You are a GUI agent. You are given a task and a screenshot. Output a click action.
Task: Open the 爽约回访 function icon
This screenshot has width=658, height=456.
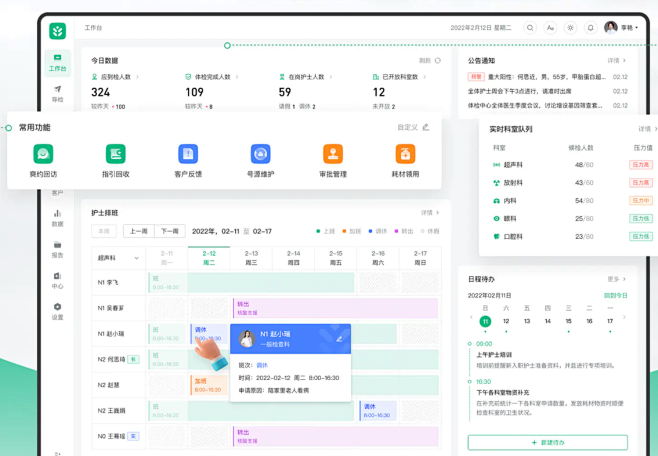[x=43, y=154]
